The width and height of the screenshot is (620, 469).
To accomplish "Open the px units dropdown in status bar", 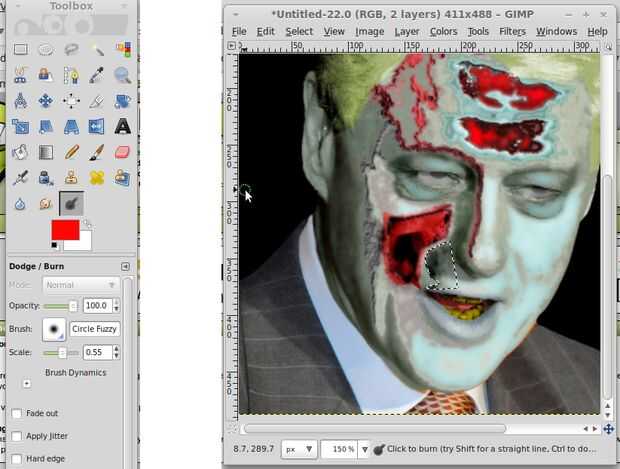I will pos(299,449).
